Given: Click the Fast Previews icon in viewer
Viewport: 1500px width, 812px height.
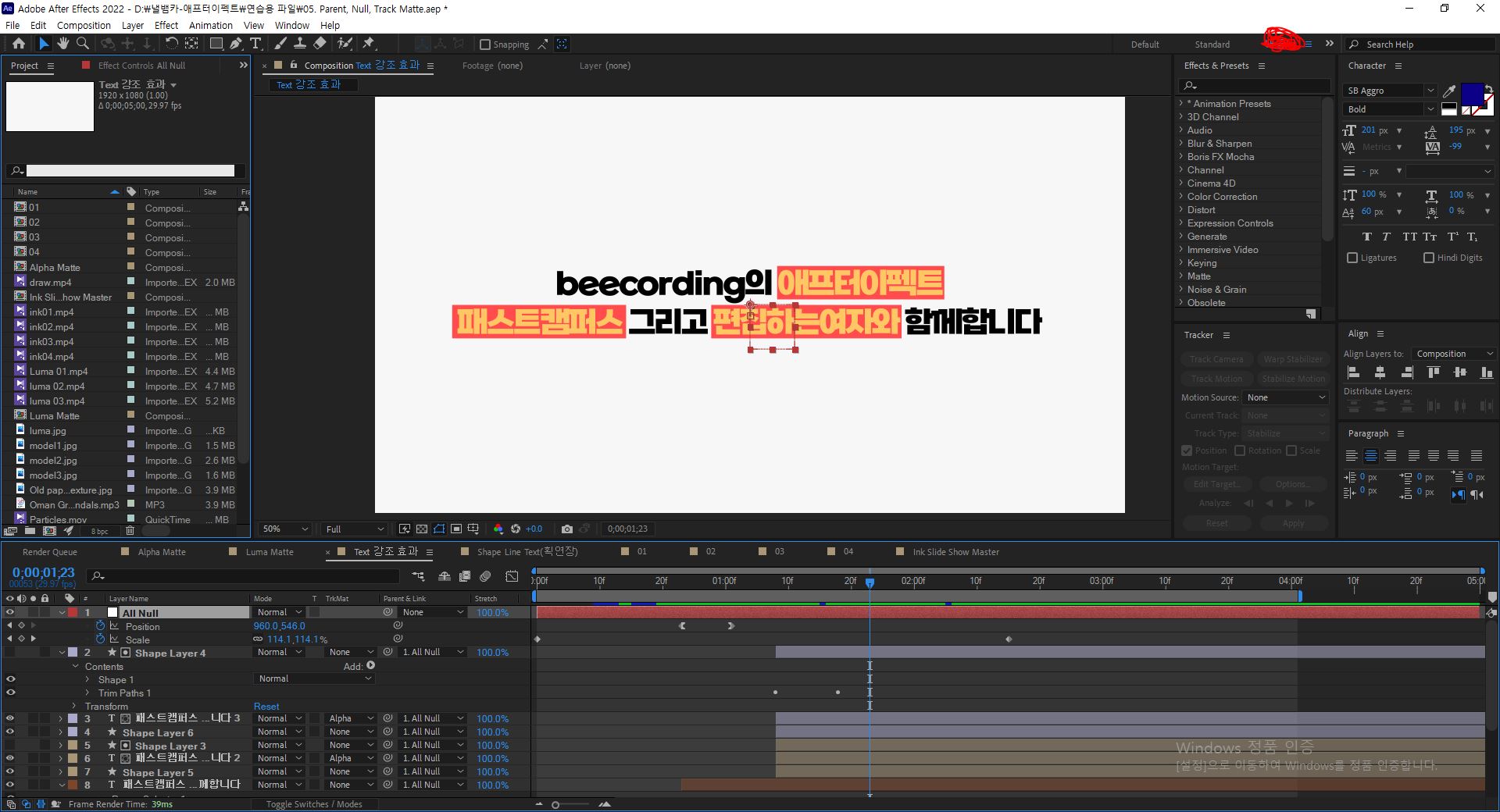Looking at the screenshot, I should [x=404, y=529].
